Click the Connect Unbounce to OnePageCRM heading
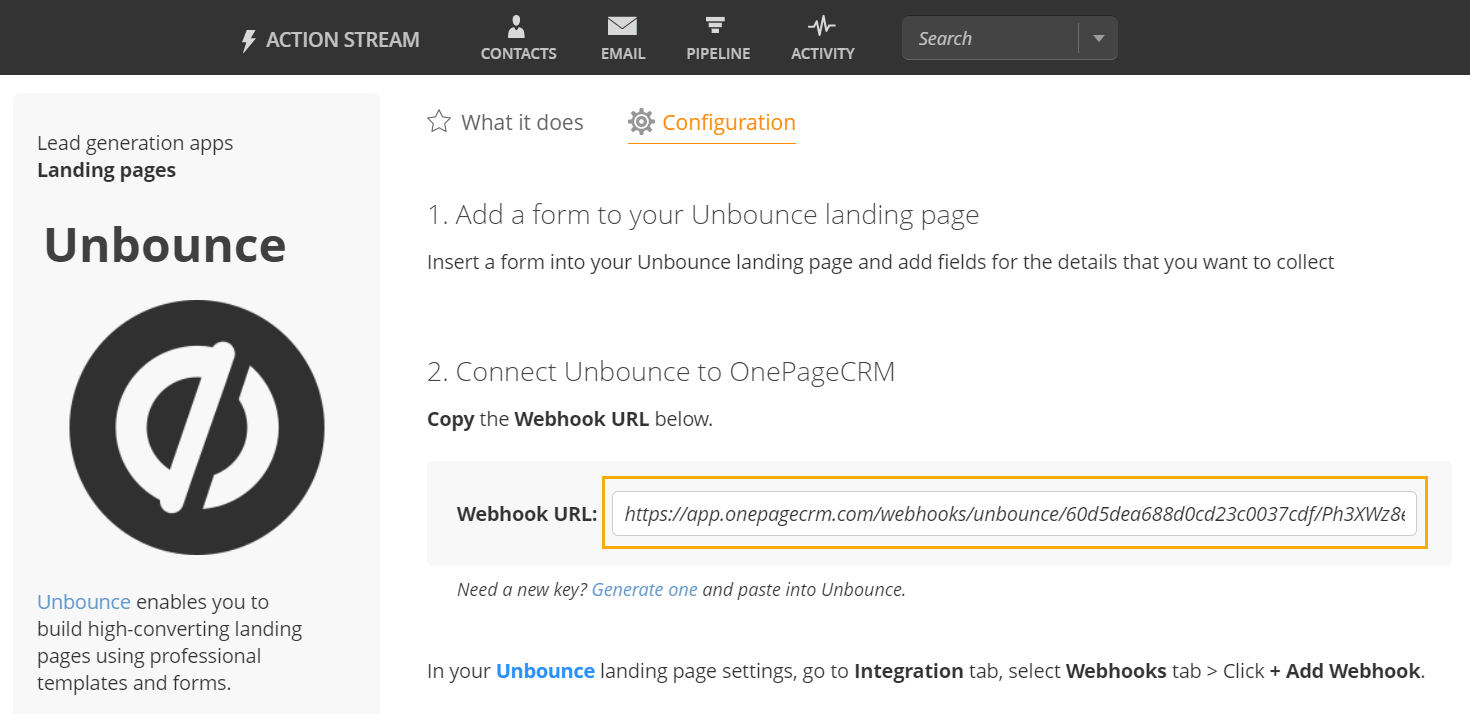The image size is (1470, 714). [x=661, y=372]
